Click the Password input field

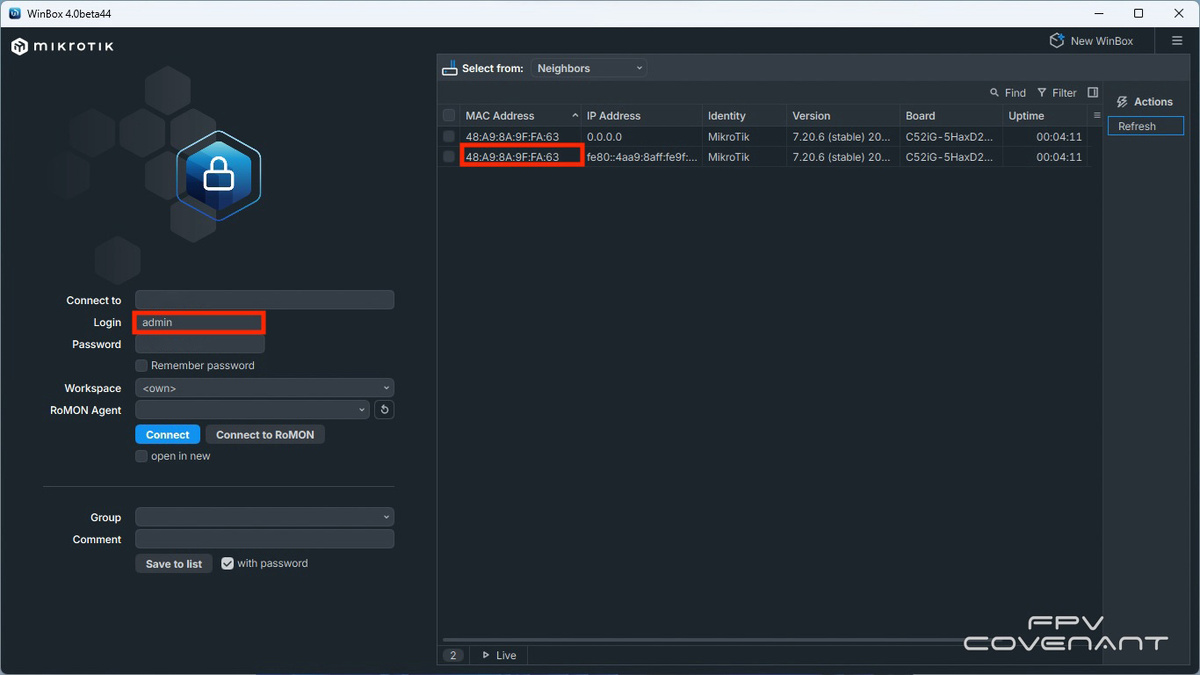coord(200,344)
